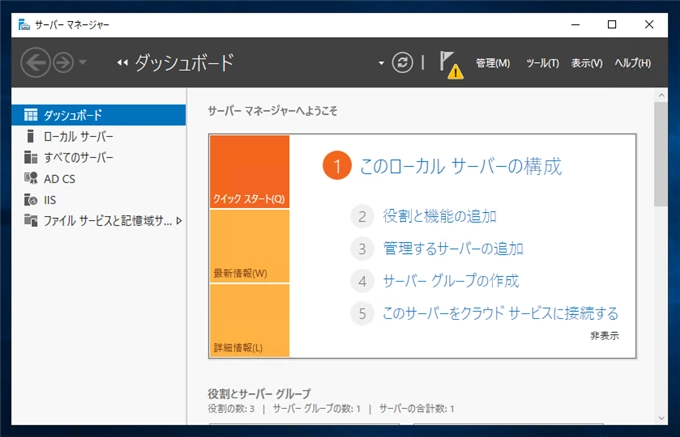Image resolution: width=680 pixels, height=437 pixels.
Task: Refresh the dashboard with the circular arrows icon
Action: coord(402,62)
